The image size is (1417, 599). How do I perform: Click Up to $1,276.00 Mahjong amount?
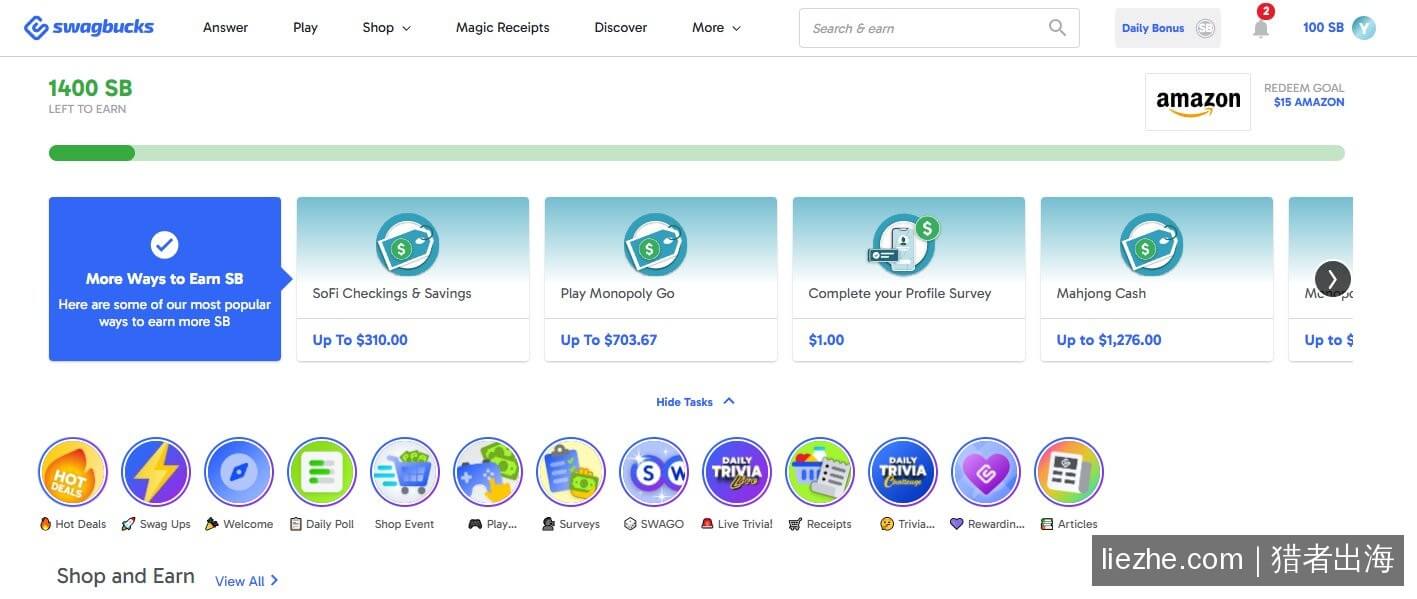point(1109,340)
